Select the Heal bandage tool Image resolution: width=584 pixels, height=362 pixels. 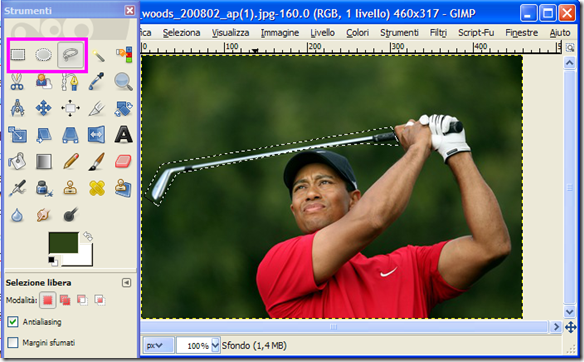[x=97, y=188]
